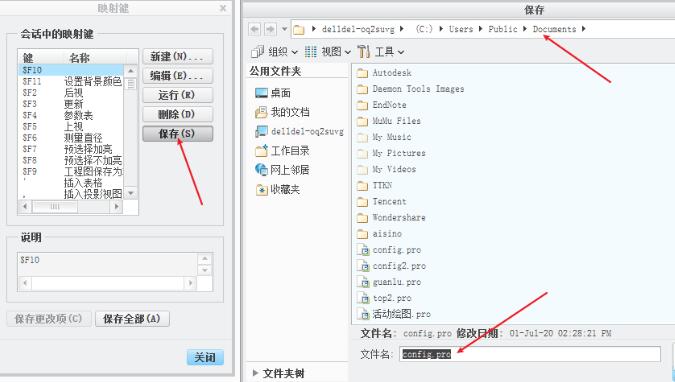The height and width of the screenshot is (382, 675).
Task: Select $F11 设置背景颜色 mapkey row
Action: pyautogui.click(x=71, y=81)
